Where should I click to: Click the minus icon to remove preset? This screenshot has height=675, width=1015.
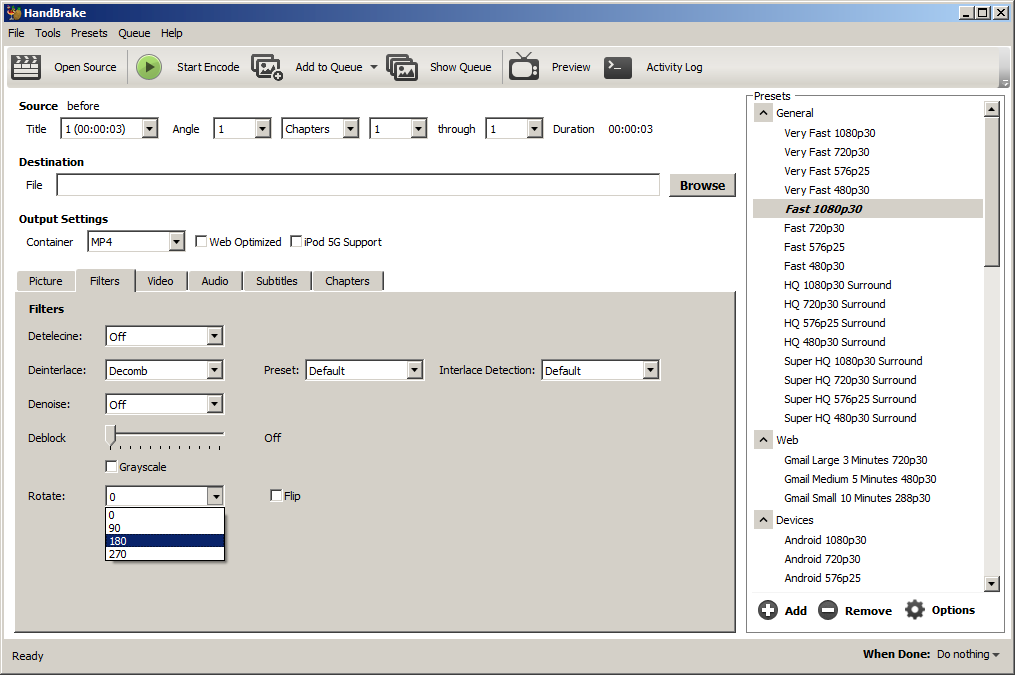pos(828,610)
